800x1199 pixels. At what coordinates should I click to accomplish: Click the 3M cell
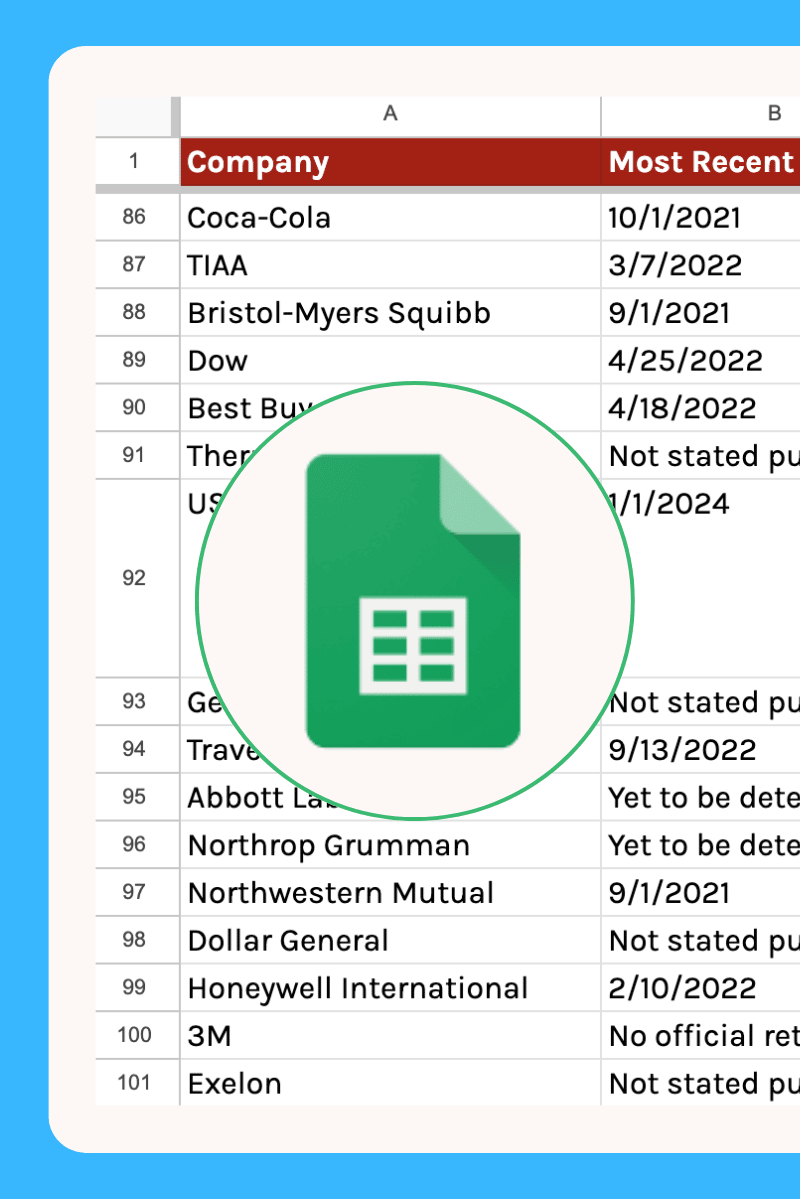click(x=390, y=1035)
